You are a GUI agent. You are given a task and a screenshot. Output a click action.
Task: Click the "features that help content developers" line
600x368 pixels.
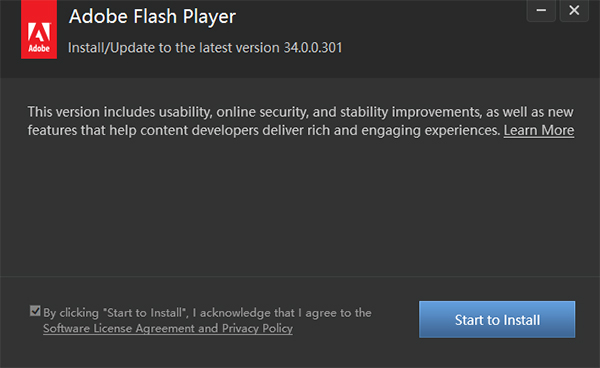point(264,130)
